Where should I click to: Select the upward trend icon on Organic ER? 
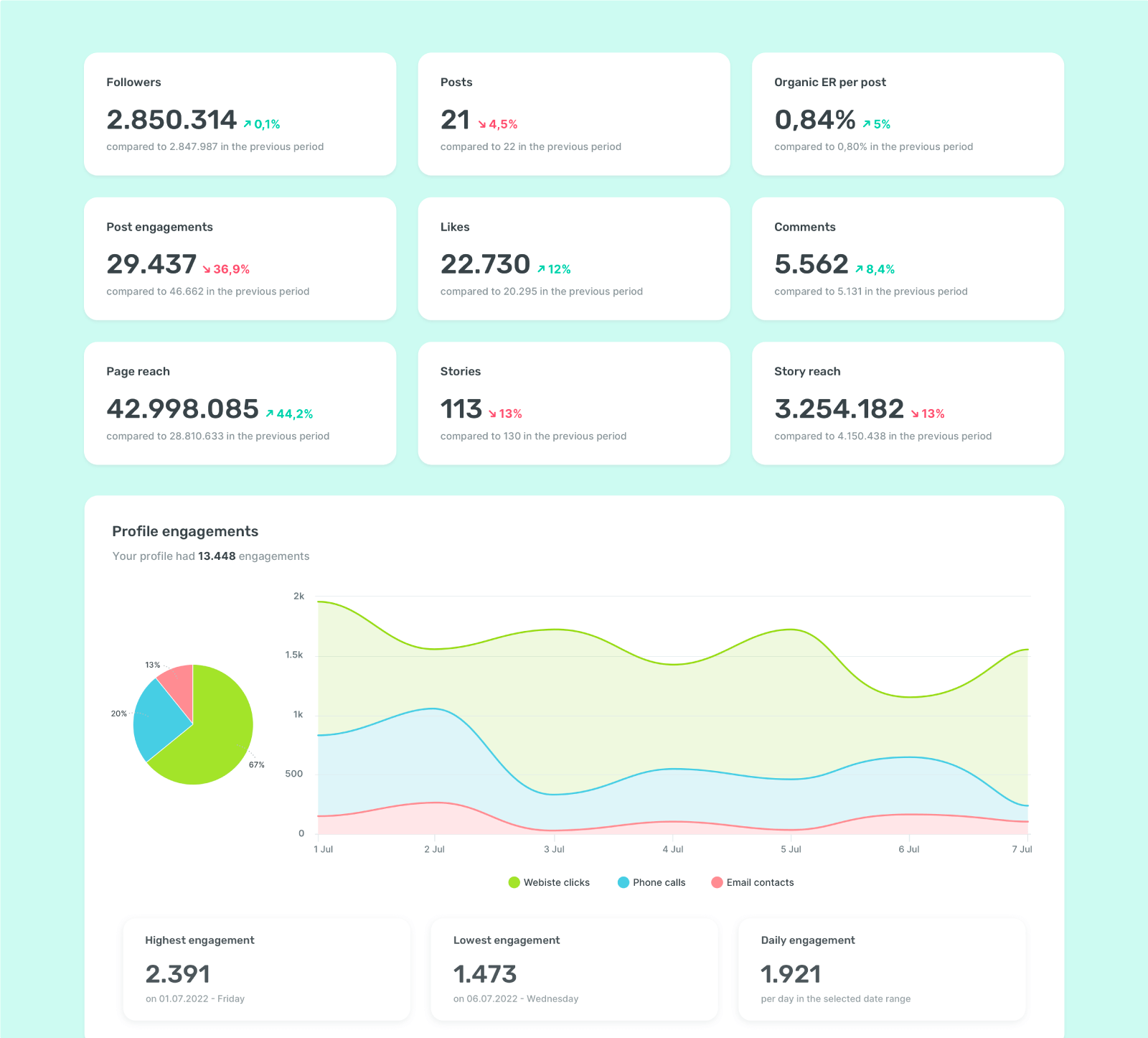pos(865,123)
